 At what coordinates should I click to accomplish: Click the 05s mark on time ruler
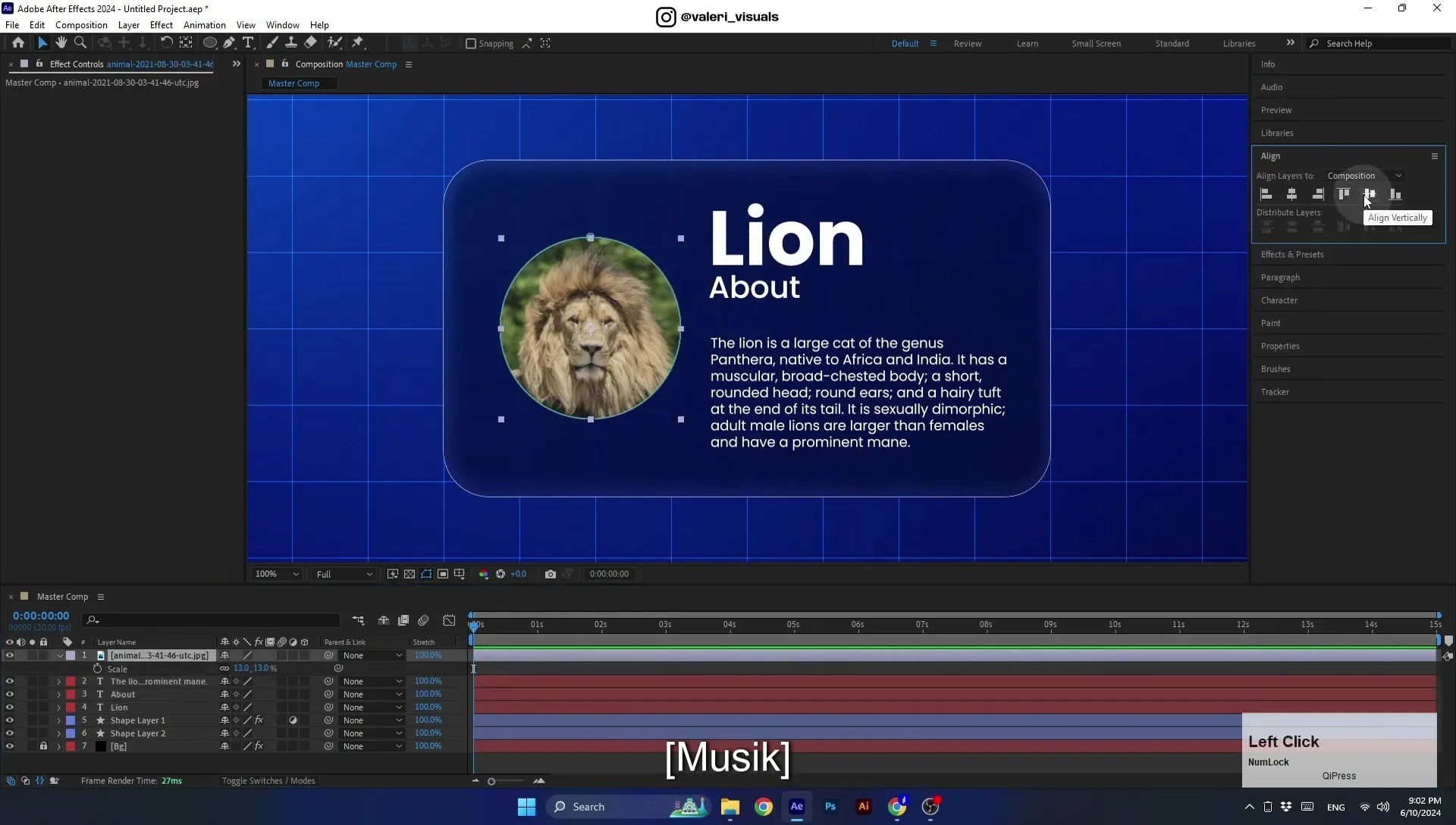click(x=793, y=625)
